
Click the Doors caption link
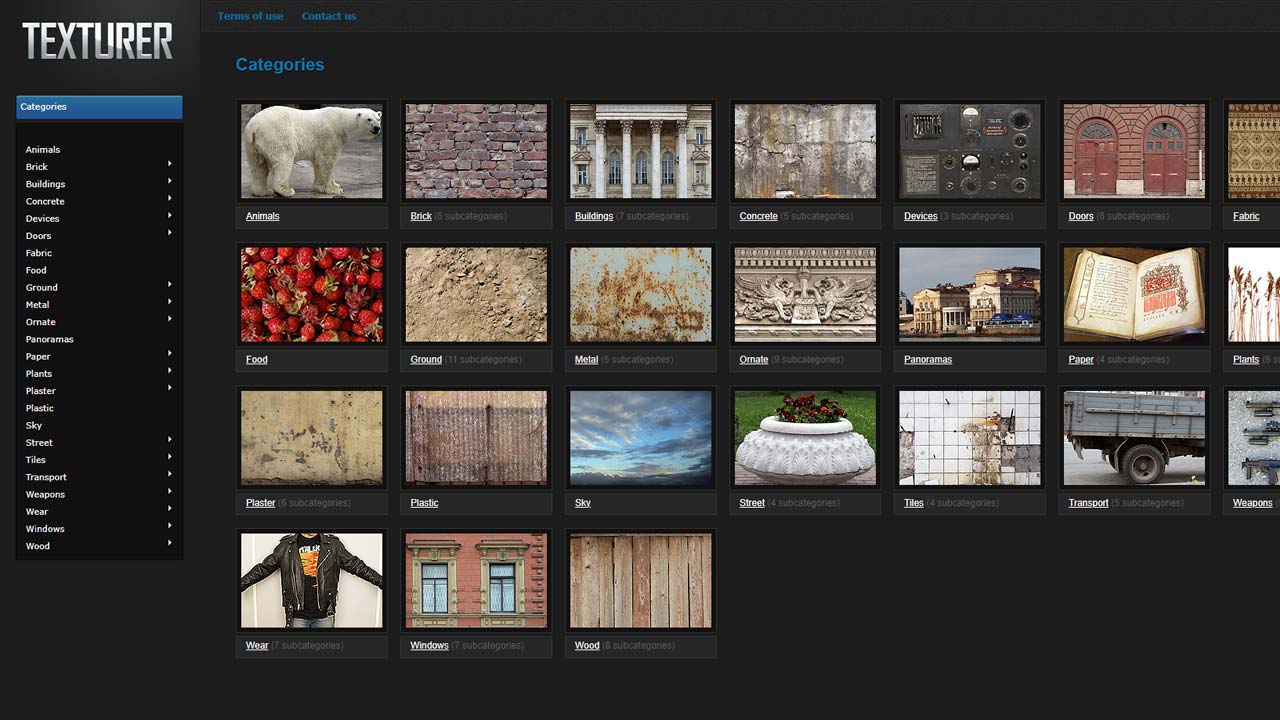pos(1081,216)
